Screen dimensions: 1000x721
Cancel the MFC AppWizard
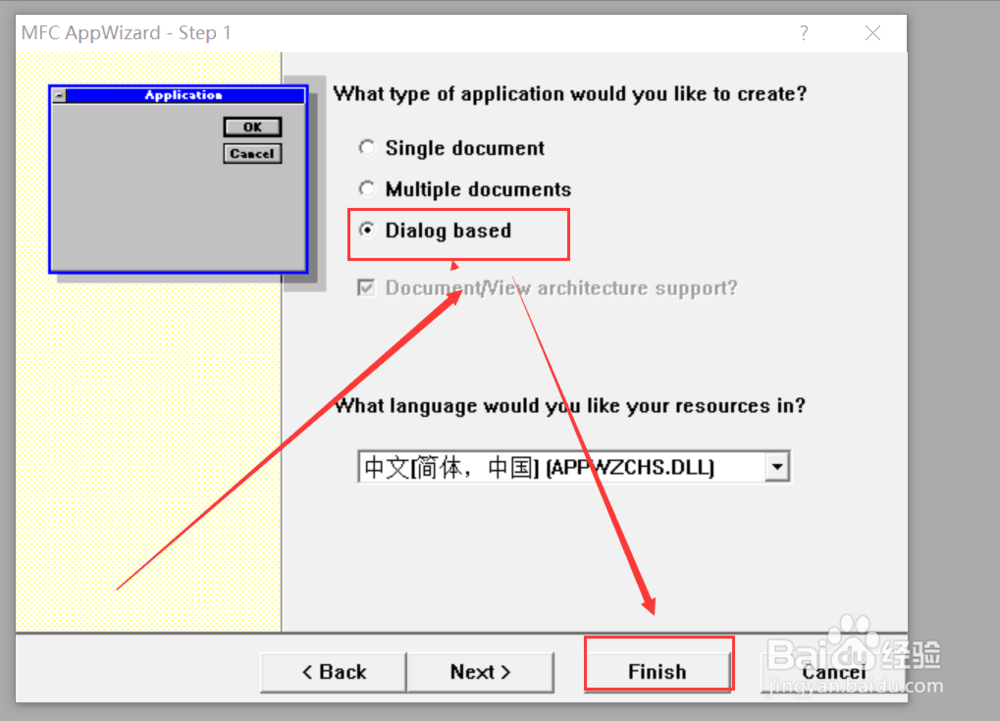pos(833,671)
